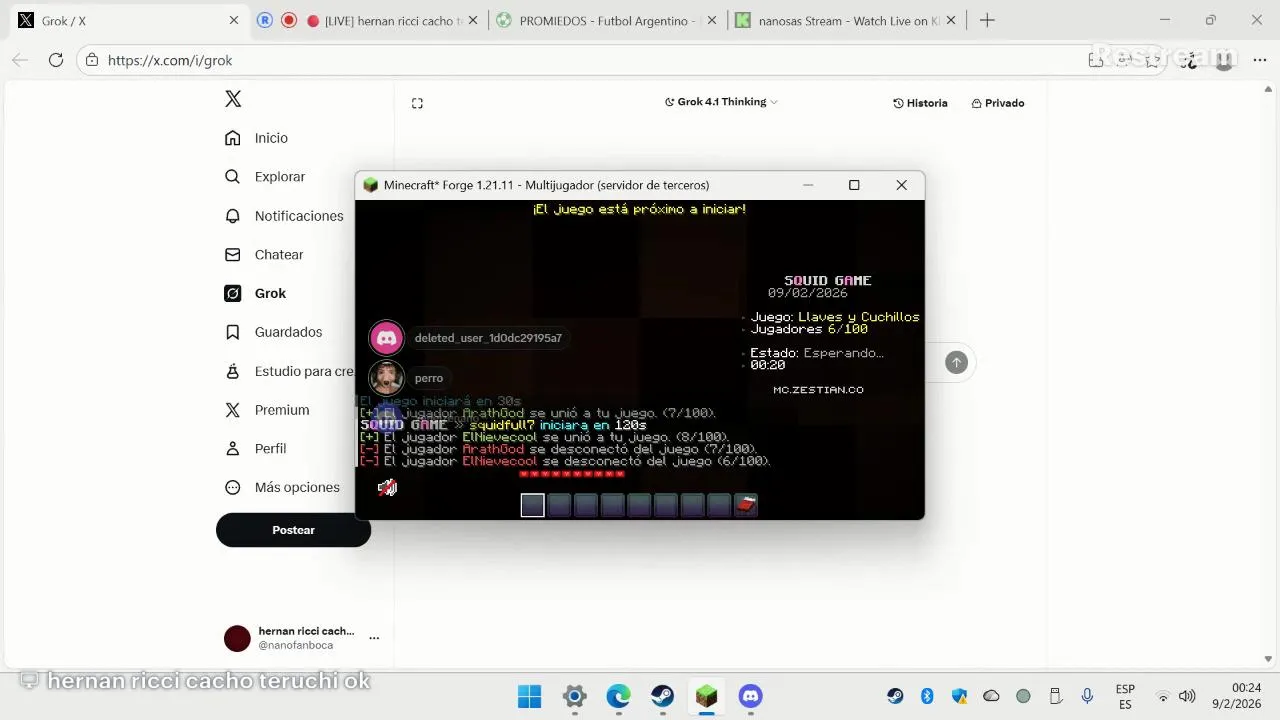Click the Postear button

click(293, 530)
